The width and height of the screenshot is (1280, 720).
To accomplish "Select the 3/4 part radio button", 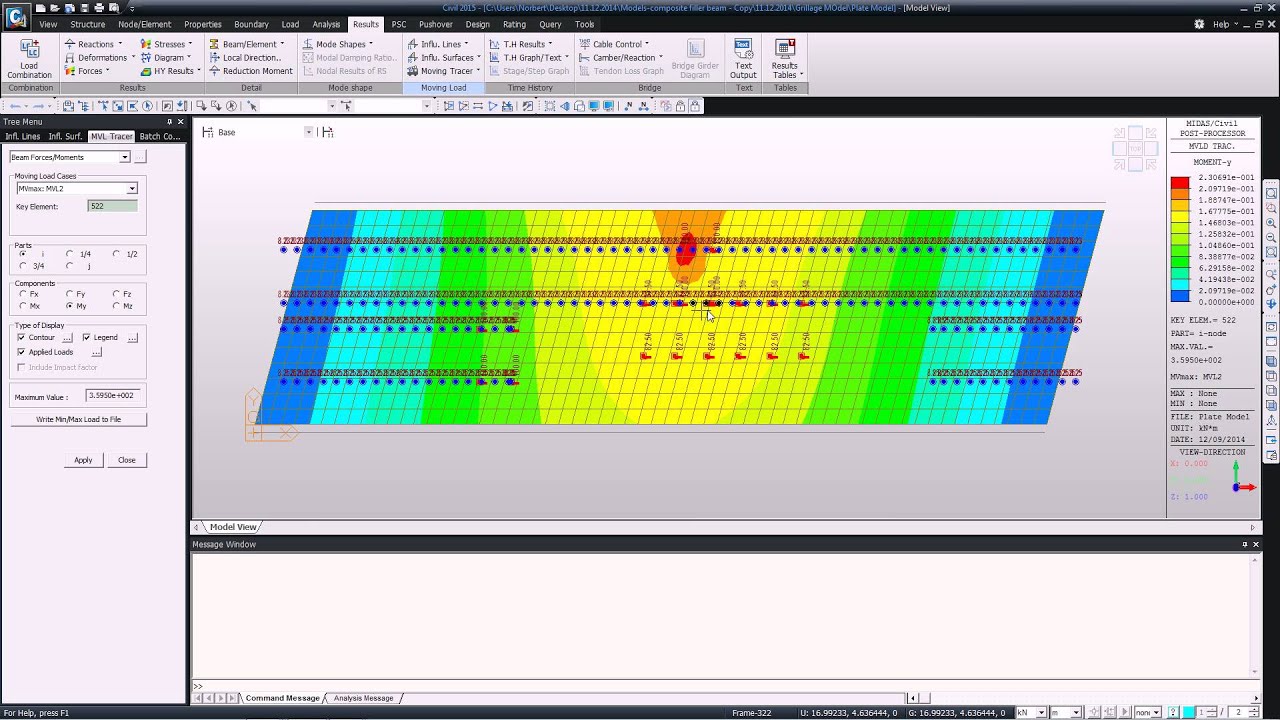I will pos(22,266).
